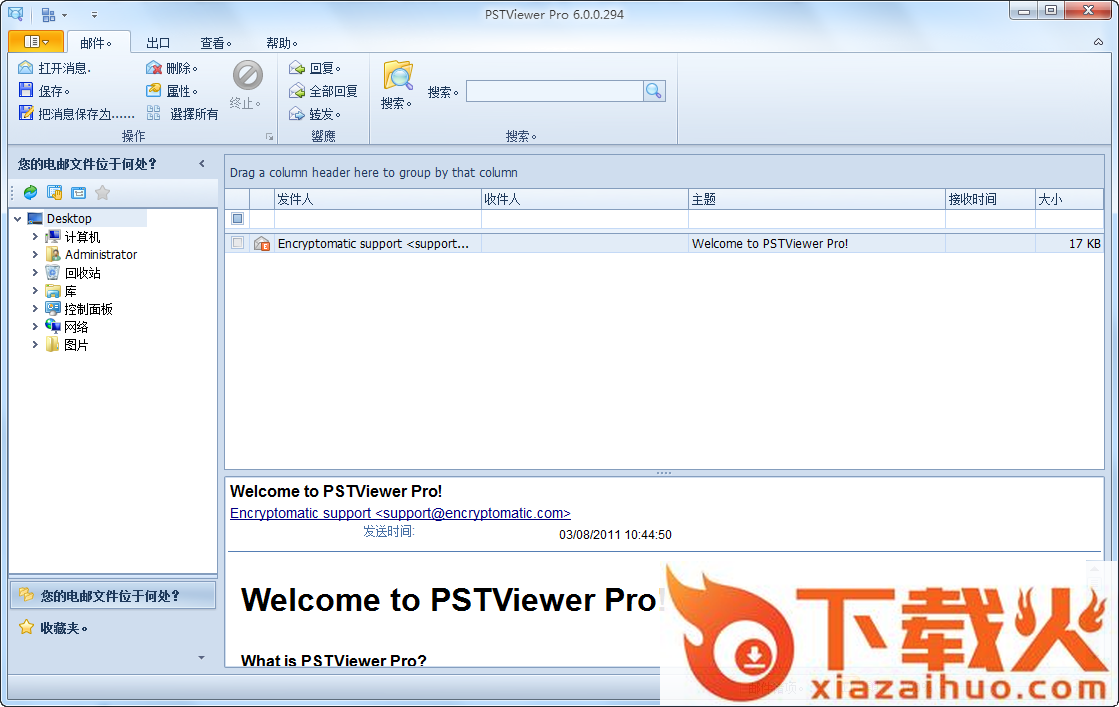Viewport: 1119px width, 707px height.
Task: Click the stop (终止) circle icon
Action: 248,75
